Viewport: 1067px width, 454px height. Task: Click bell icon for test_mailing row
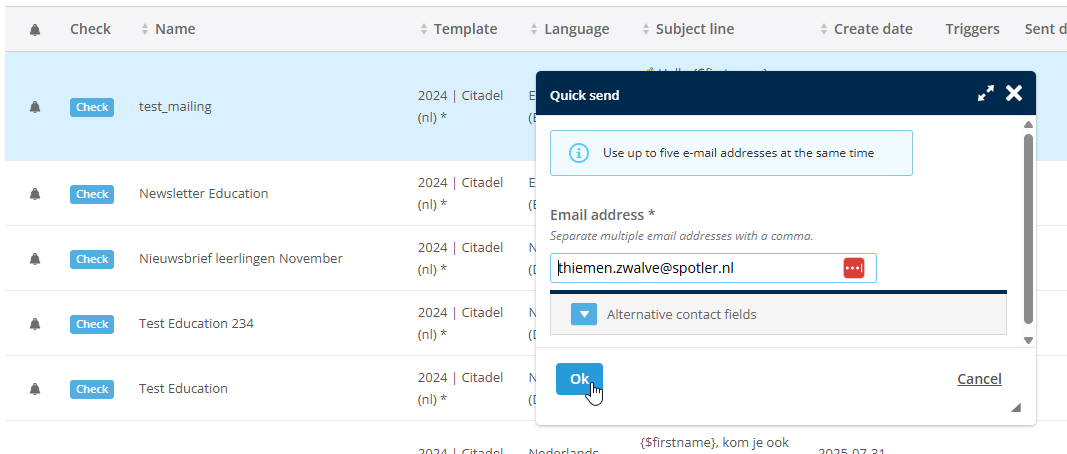click(35, 107)
